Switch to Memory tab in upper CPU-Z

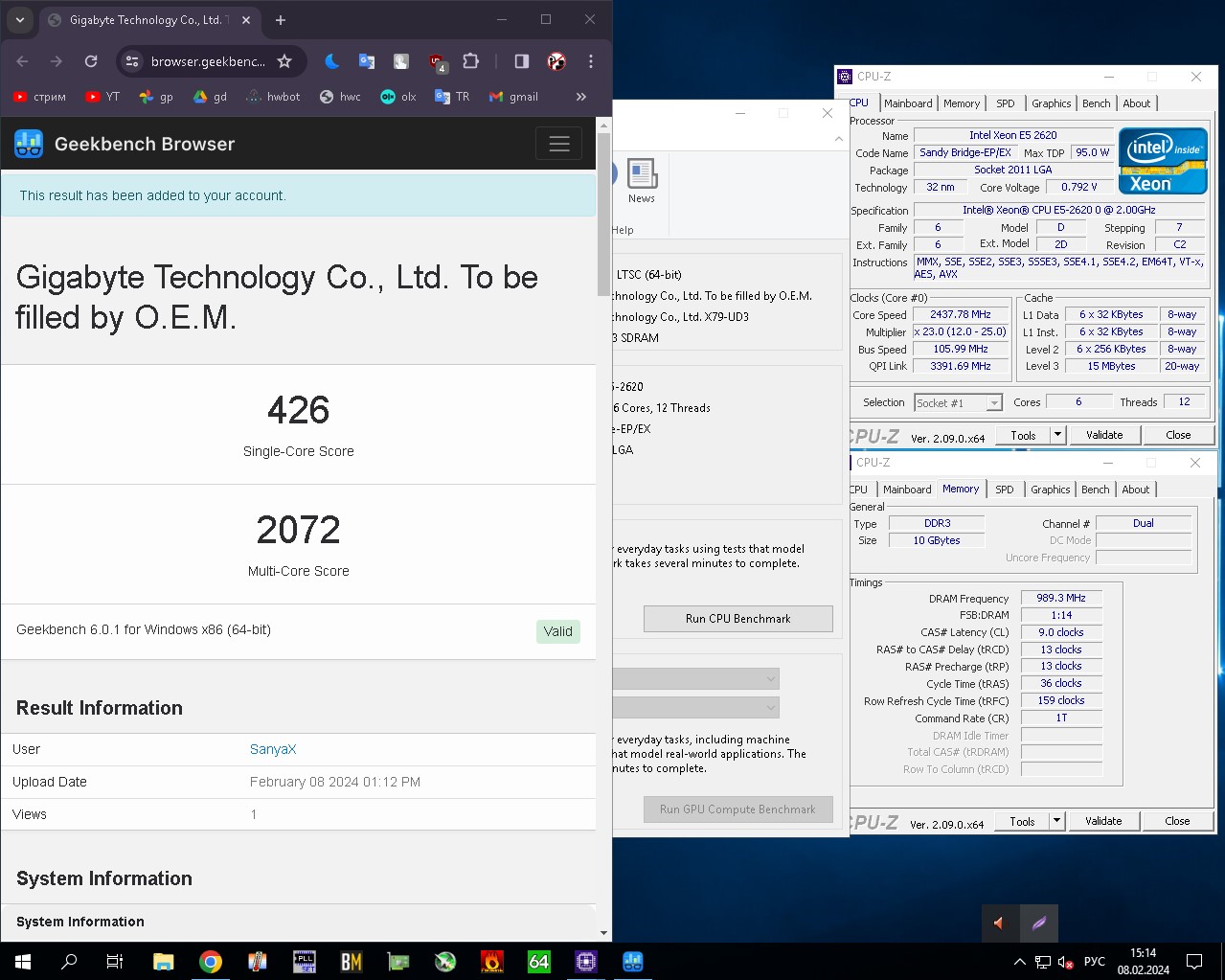click(962, 103)
